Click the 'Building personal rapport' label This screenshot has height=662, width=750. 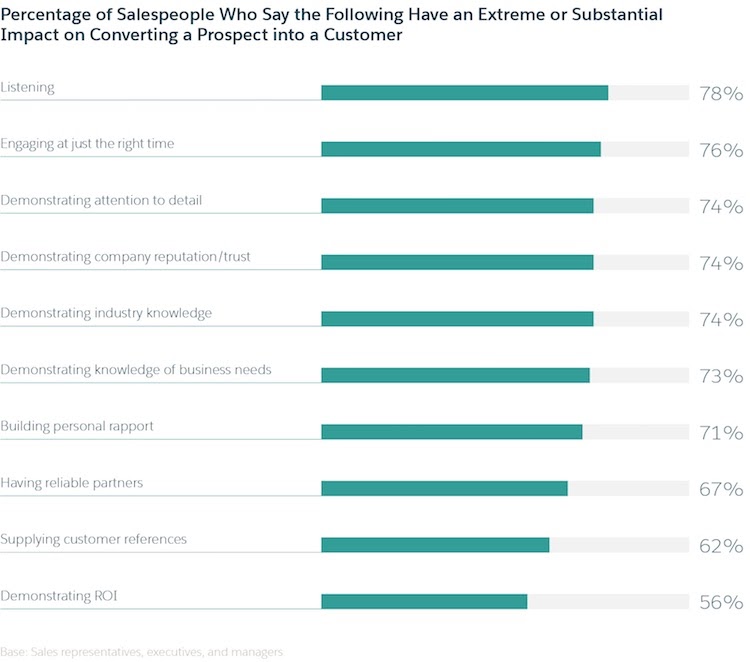point(77,426)
